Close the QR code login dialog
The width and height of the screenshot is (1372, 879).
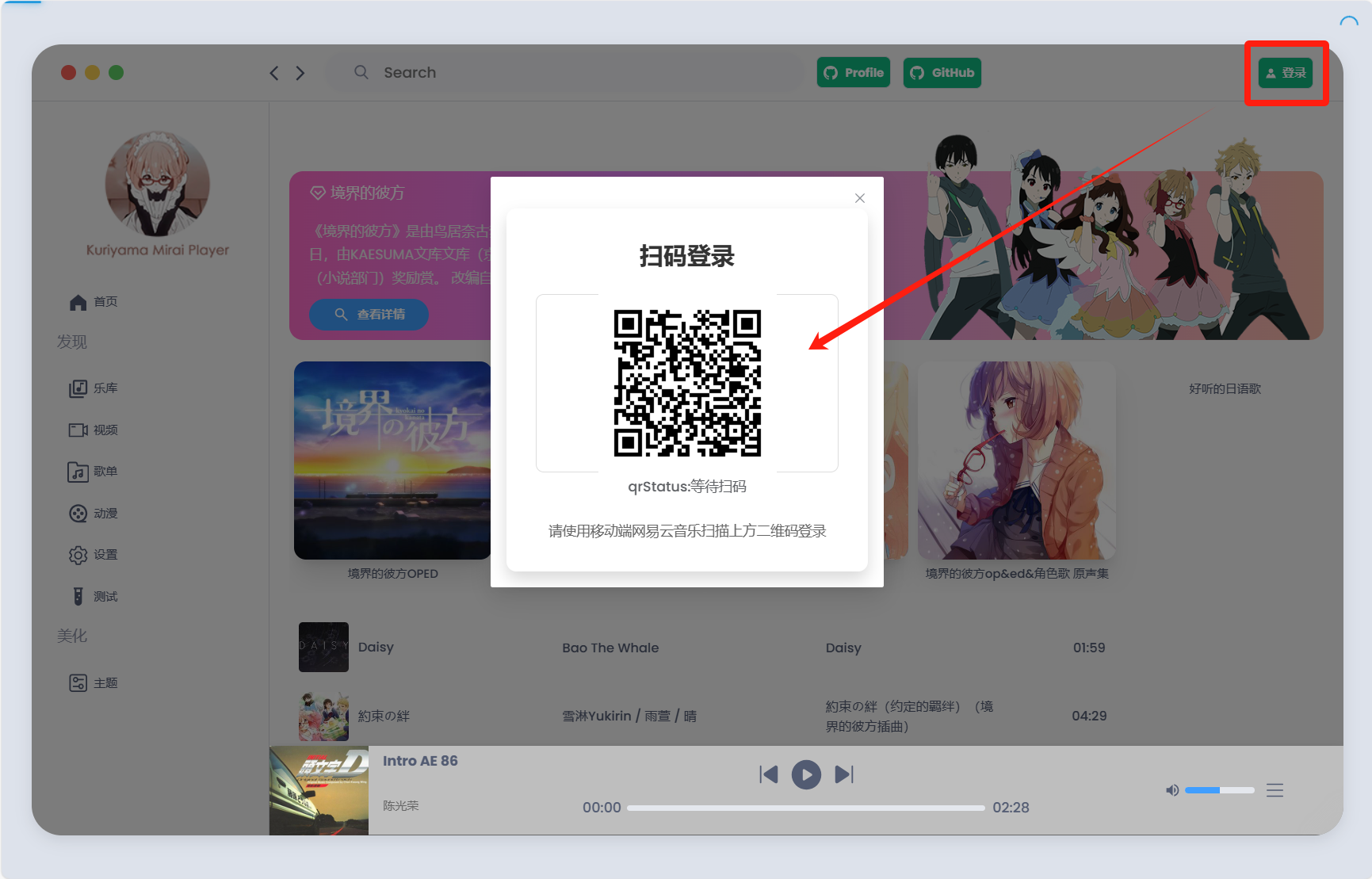pos(860,198)
